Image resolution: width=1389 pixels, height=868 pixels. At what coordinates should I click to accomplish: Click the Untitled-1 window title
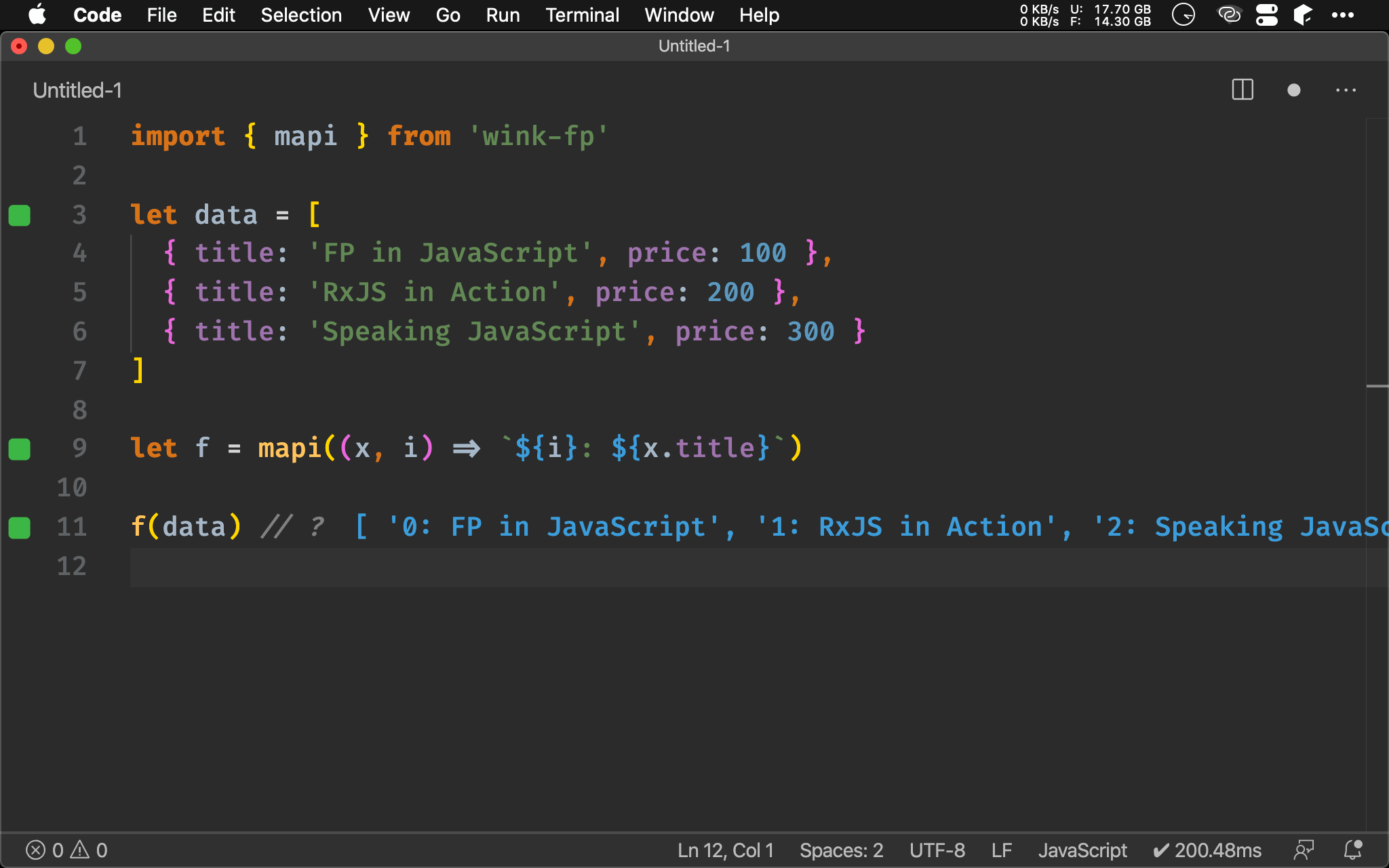pyautogui.click(x=694, y=46)
